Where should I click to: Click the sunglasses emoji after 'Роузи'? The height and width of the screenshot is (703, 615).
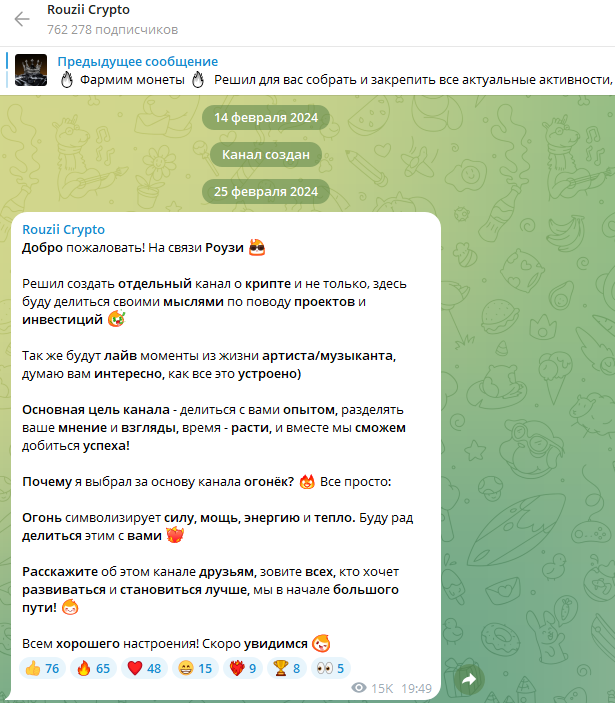click(x=257, y=247)
